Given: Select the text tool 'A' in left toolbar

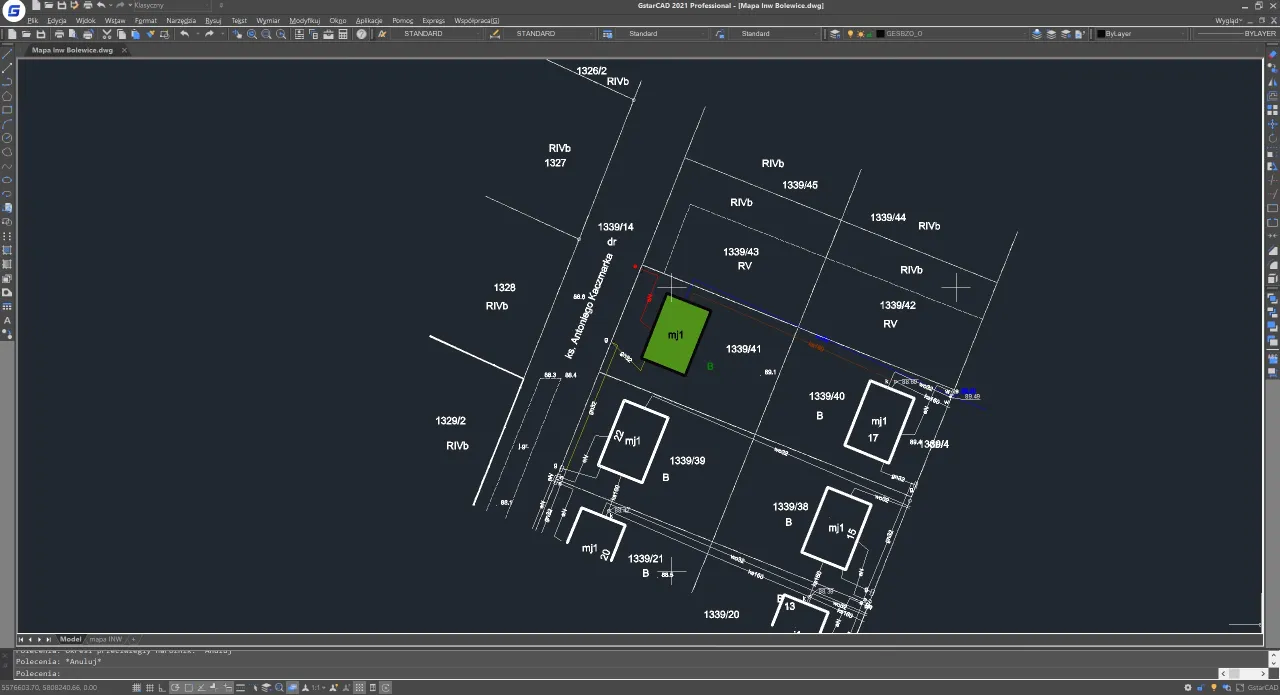Looking at the screenshot, I should coord(7,321).
